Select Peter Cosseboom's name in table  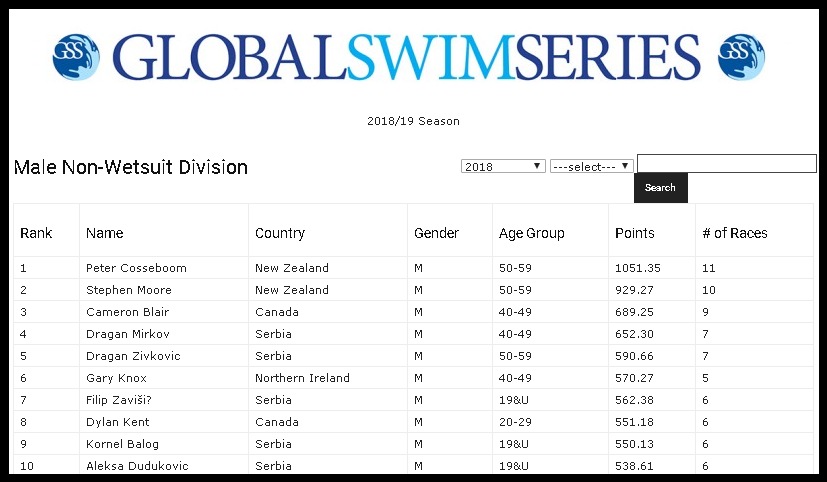click(136, 268)
